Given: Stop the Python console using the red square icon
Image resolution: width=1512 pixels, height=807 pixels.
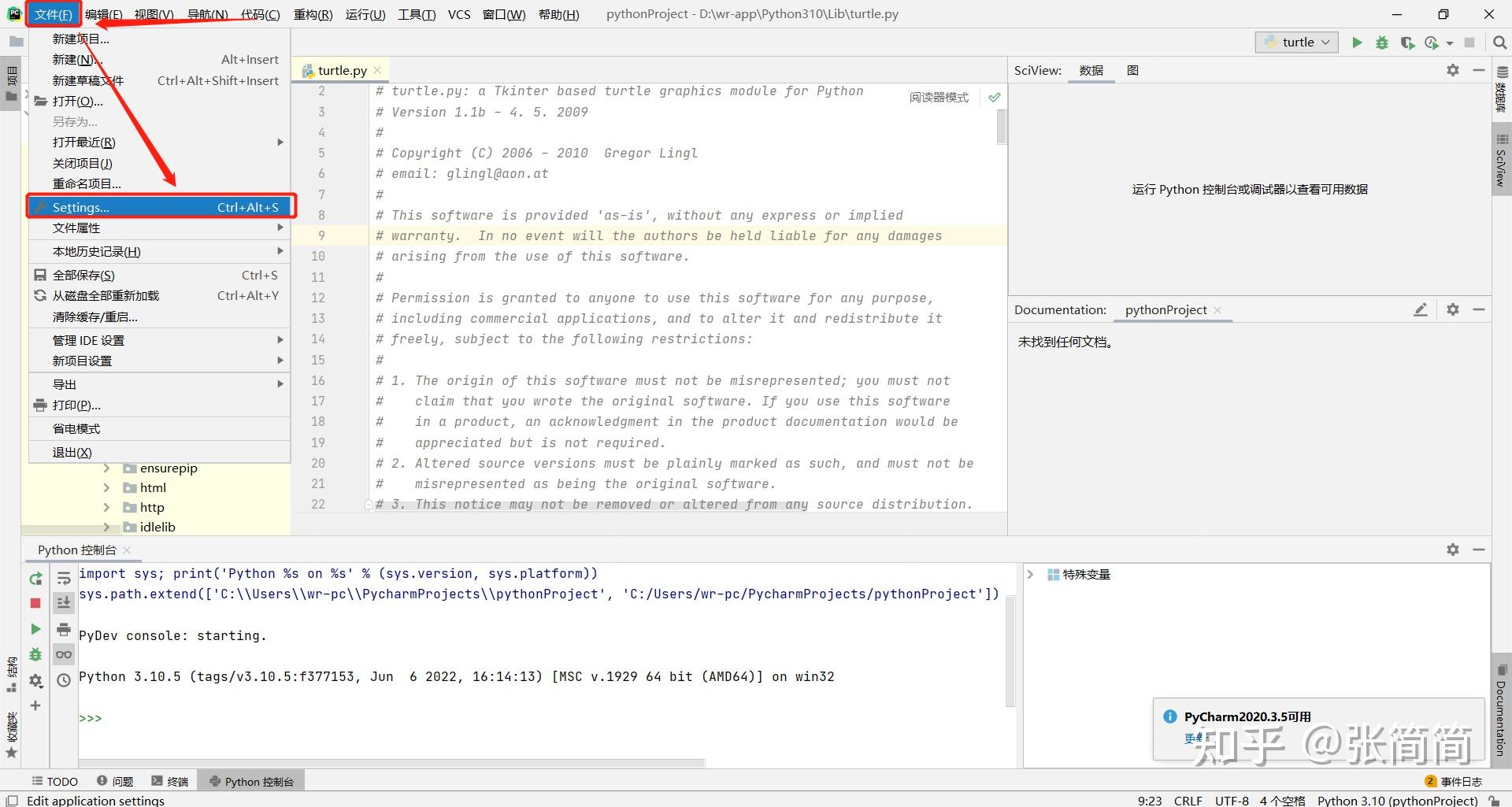Looking at the screenshot, I should click(35, 602).
